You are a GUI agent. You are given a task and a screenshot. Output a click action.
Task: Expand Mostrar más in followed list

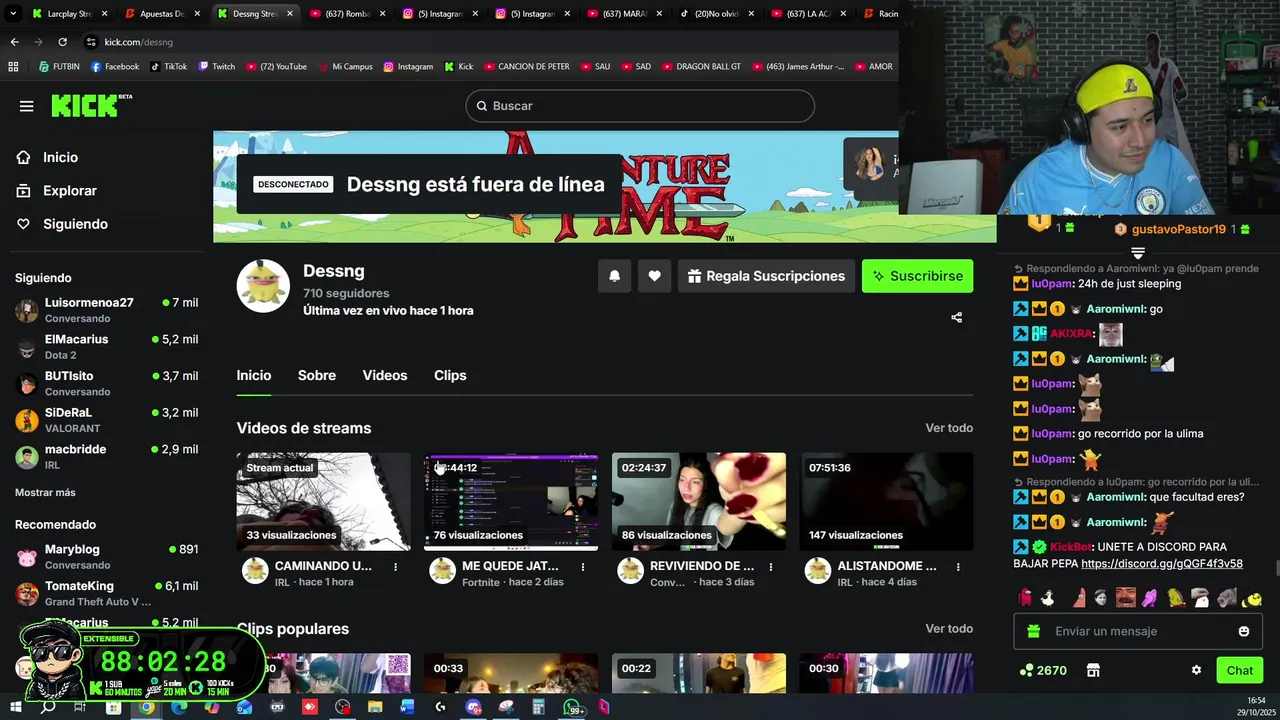click(x=45, y=492)
